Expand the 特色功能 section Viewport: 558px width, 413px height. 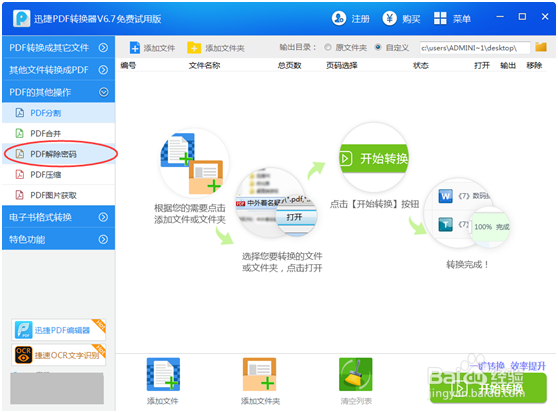pyautogui.click(x=58, y=239)
